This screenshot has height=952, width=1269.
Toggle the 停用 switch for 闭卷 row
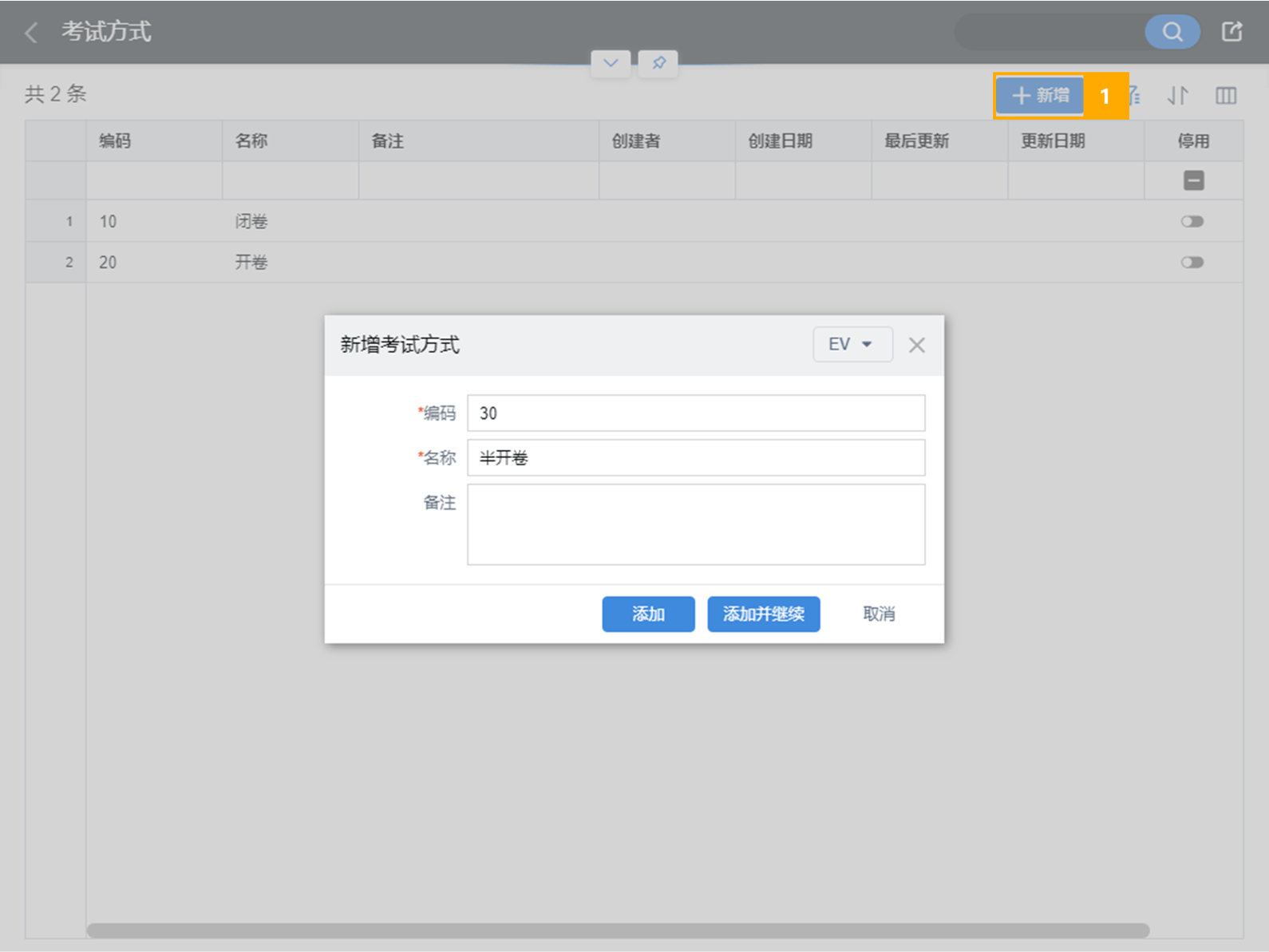pos(1192,221)
